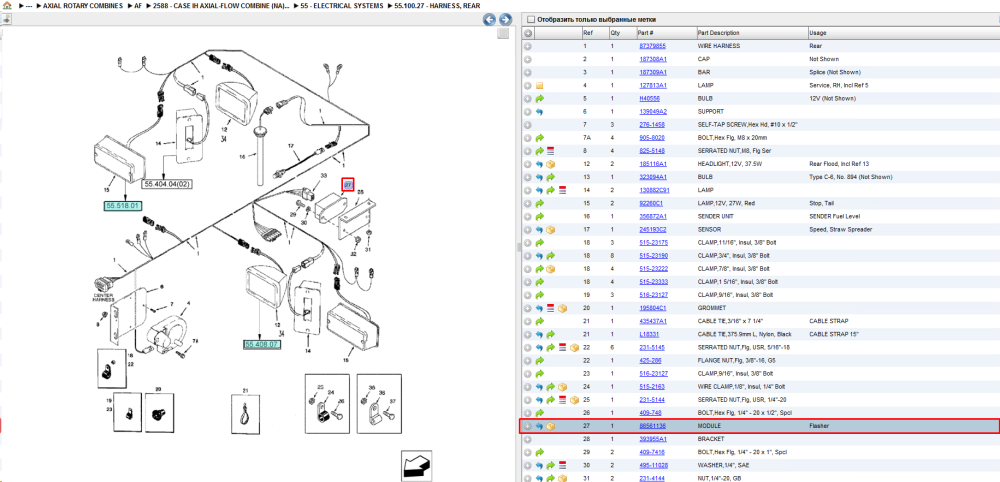
Task: Click blue arrow on MODULE 88561138 row
Action: pos(540,426)
